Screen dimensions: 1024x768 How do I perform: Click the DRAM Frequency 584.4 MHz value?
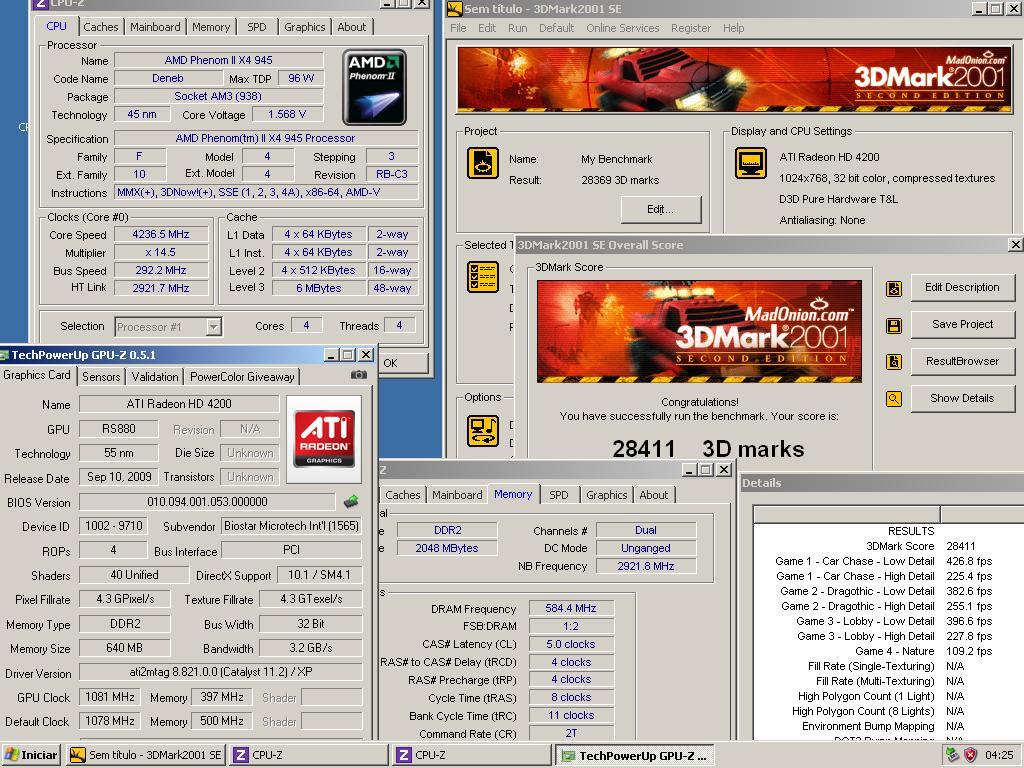click(x=571, y=608)
